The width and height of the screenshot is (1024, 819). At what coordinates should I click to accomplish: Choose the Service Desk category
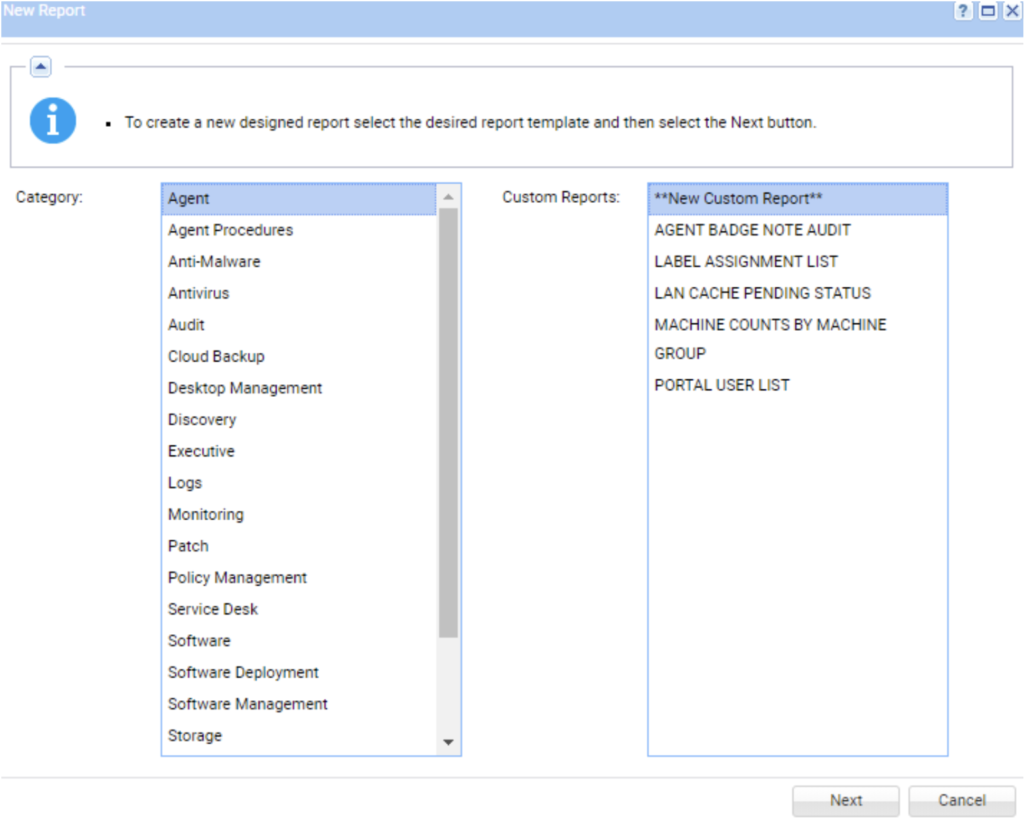point(212,609)
